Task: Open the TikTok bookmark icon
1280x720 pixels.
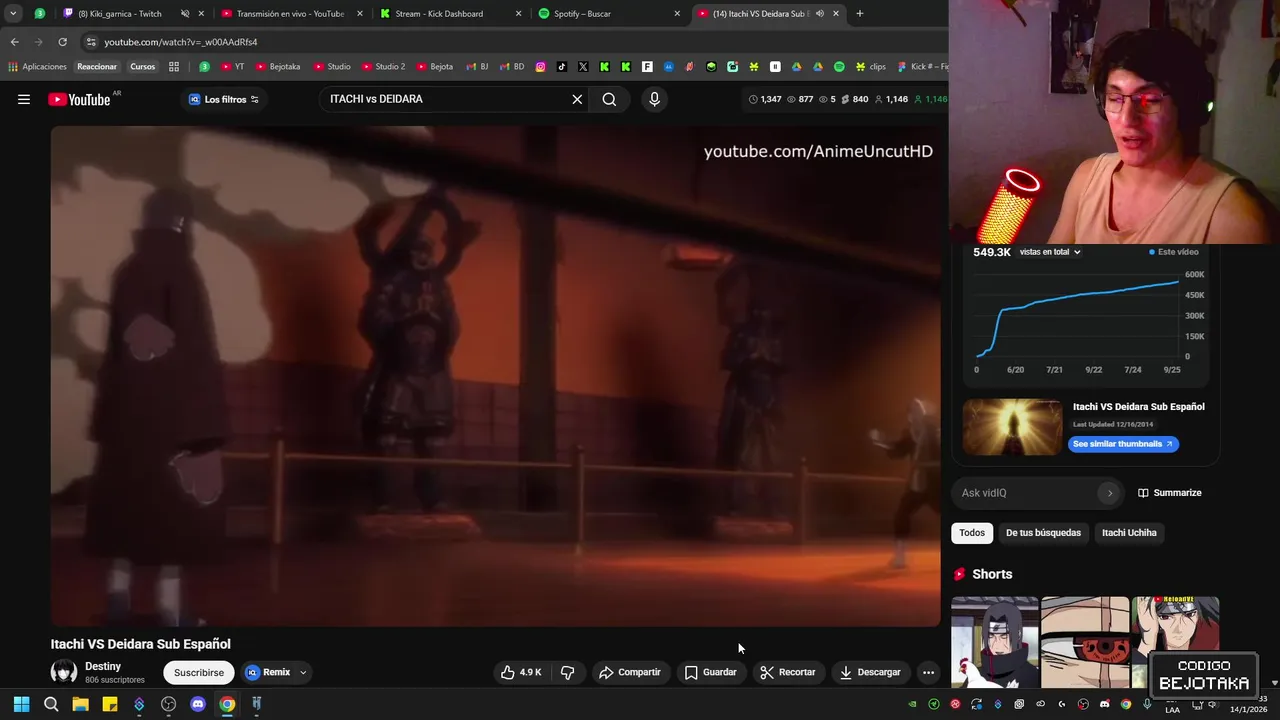Action: click(561, 67)
